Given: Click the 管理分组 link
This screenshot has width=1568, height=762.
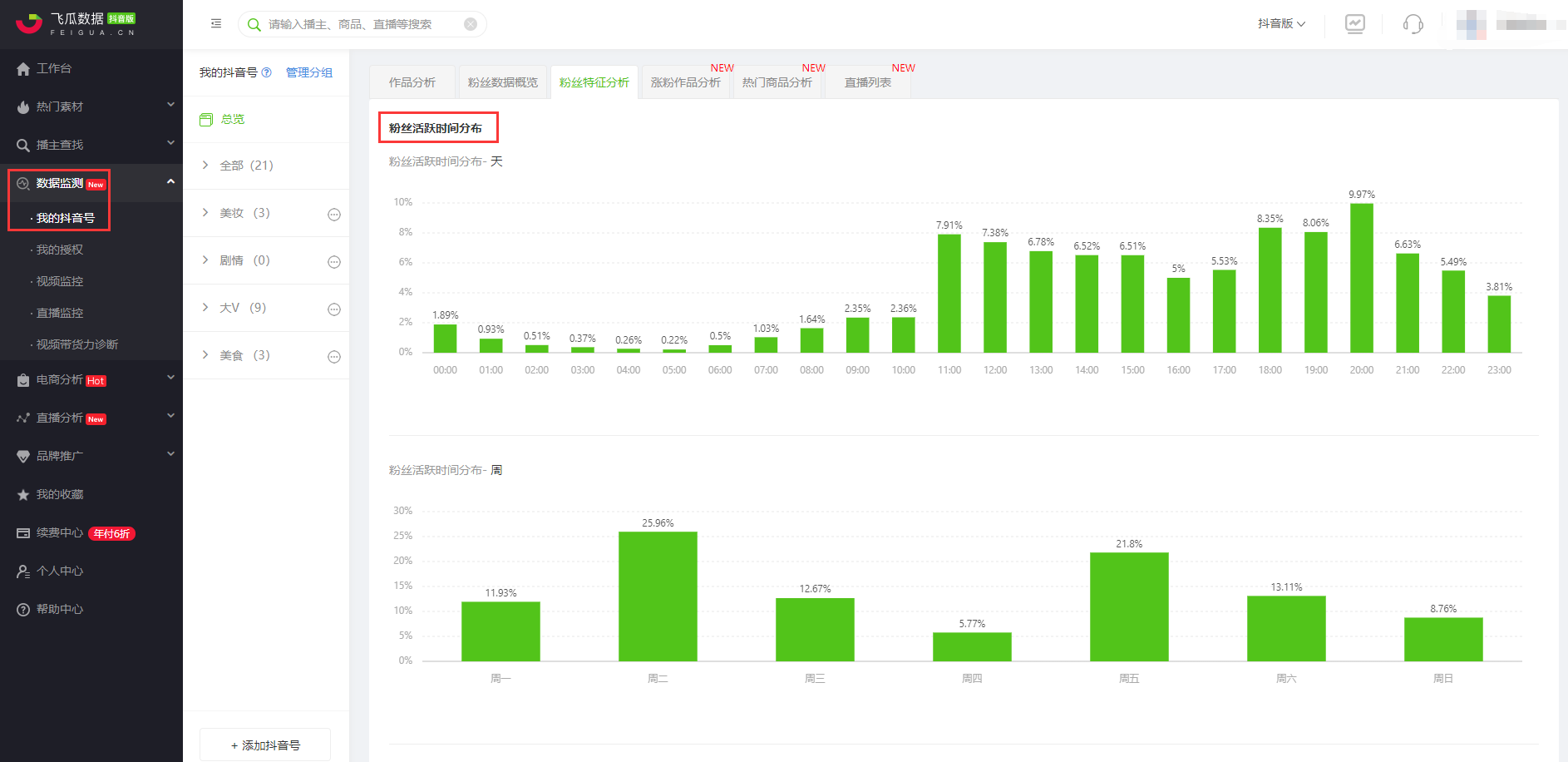Looking at the screenshot, I should (309, 72).
